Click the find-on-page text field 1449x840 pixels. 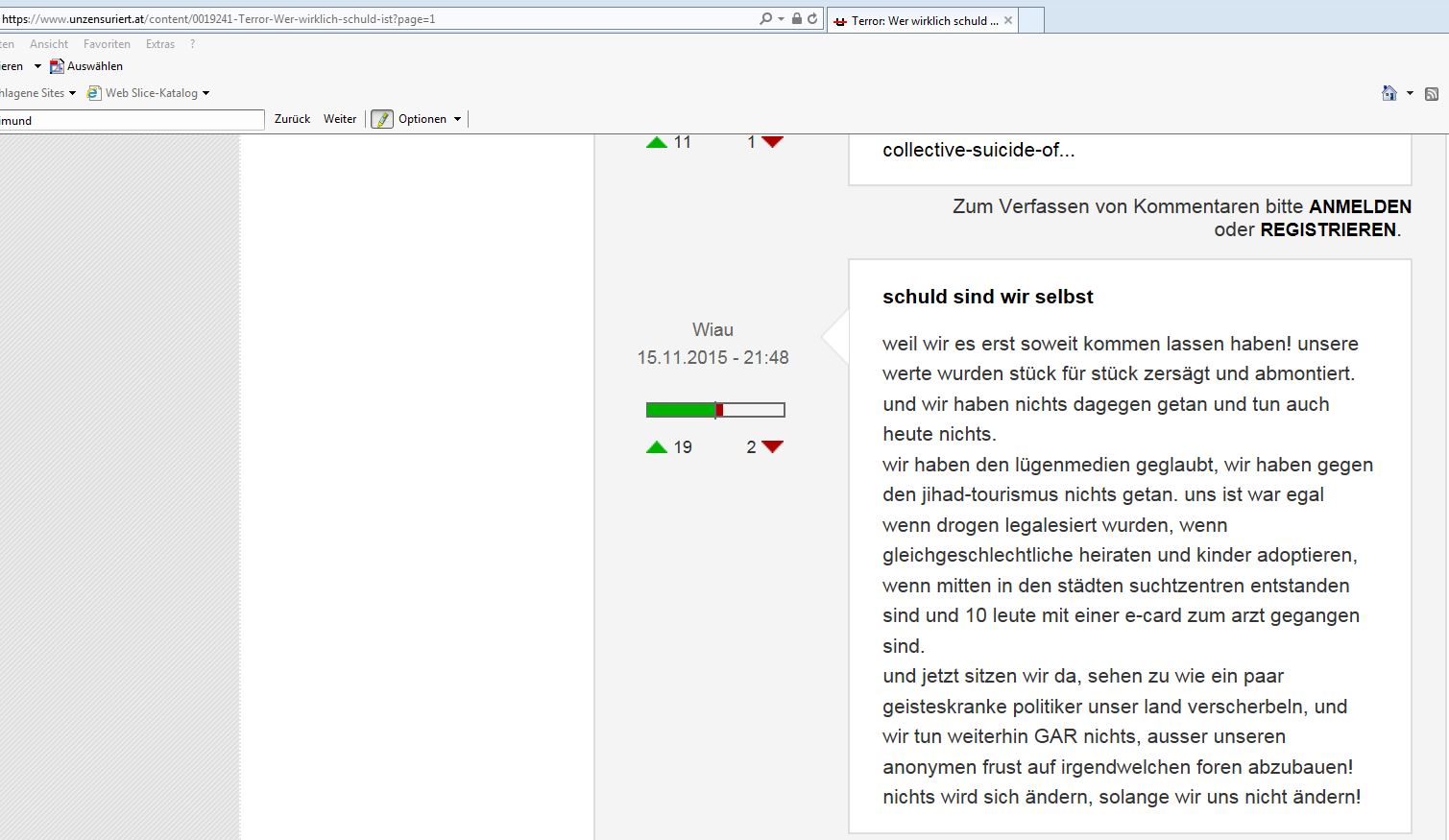(x=132, y=120)
